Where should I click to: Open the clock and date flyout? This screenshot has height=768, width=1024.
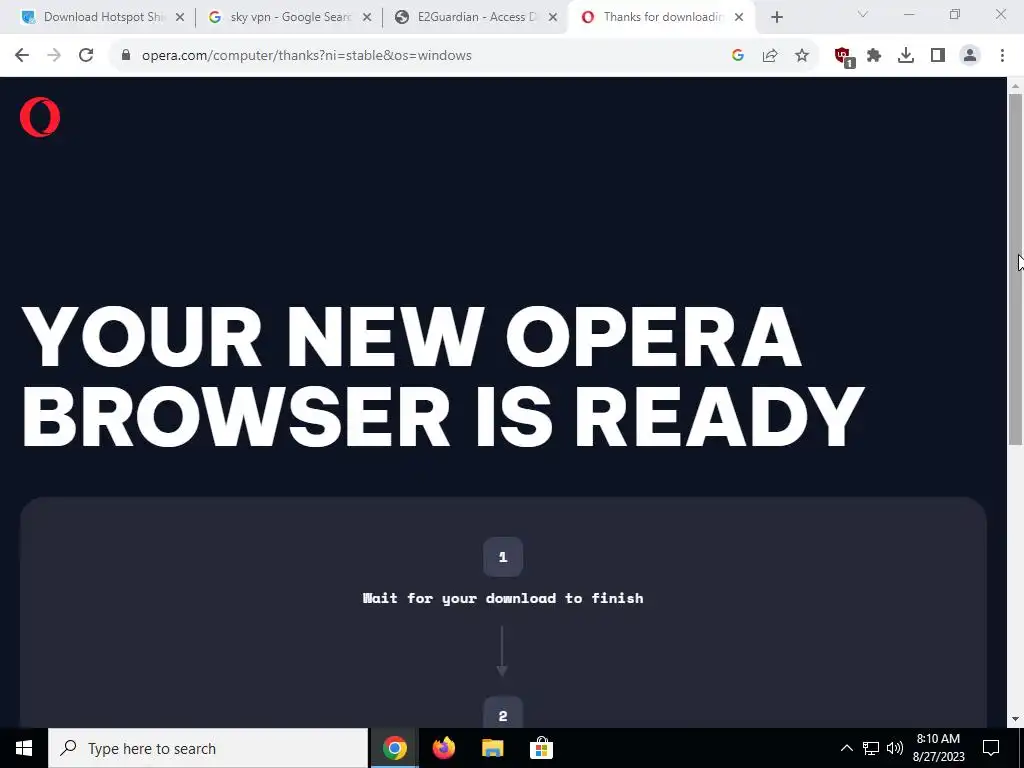[938, 748]
